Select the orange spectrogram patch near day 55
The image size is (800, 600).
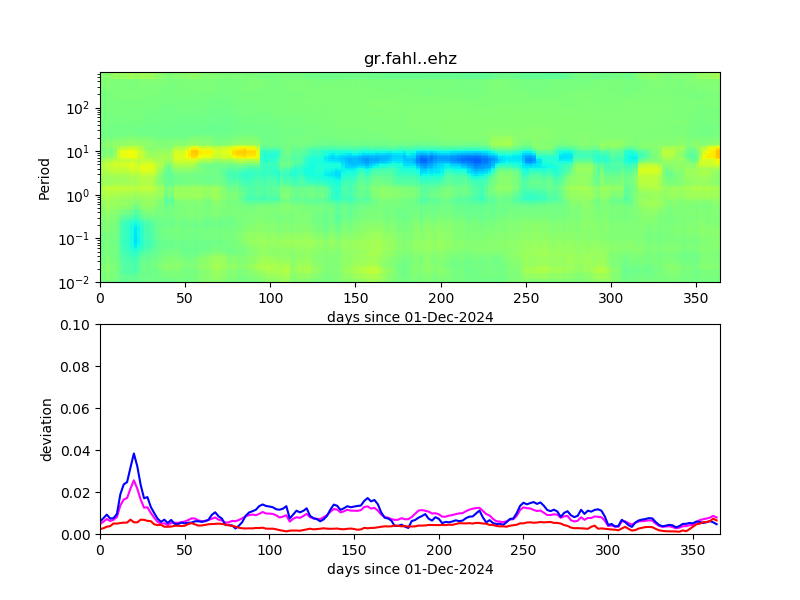pyautogui.click(x=194, y=153)
